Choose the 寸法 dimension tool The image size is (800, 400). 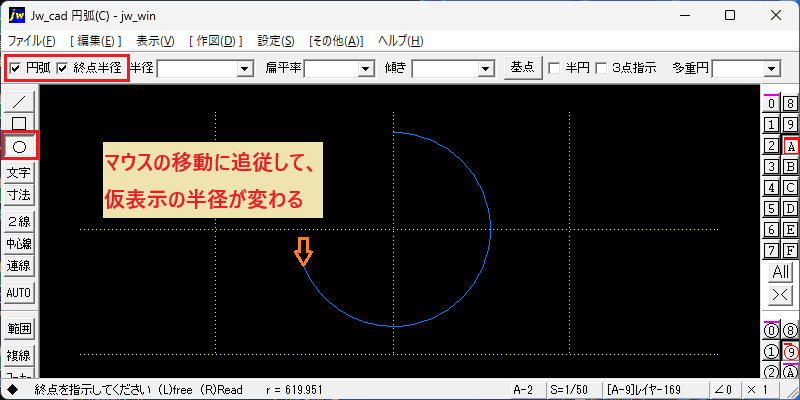(19, 195)
